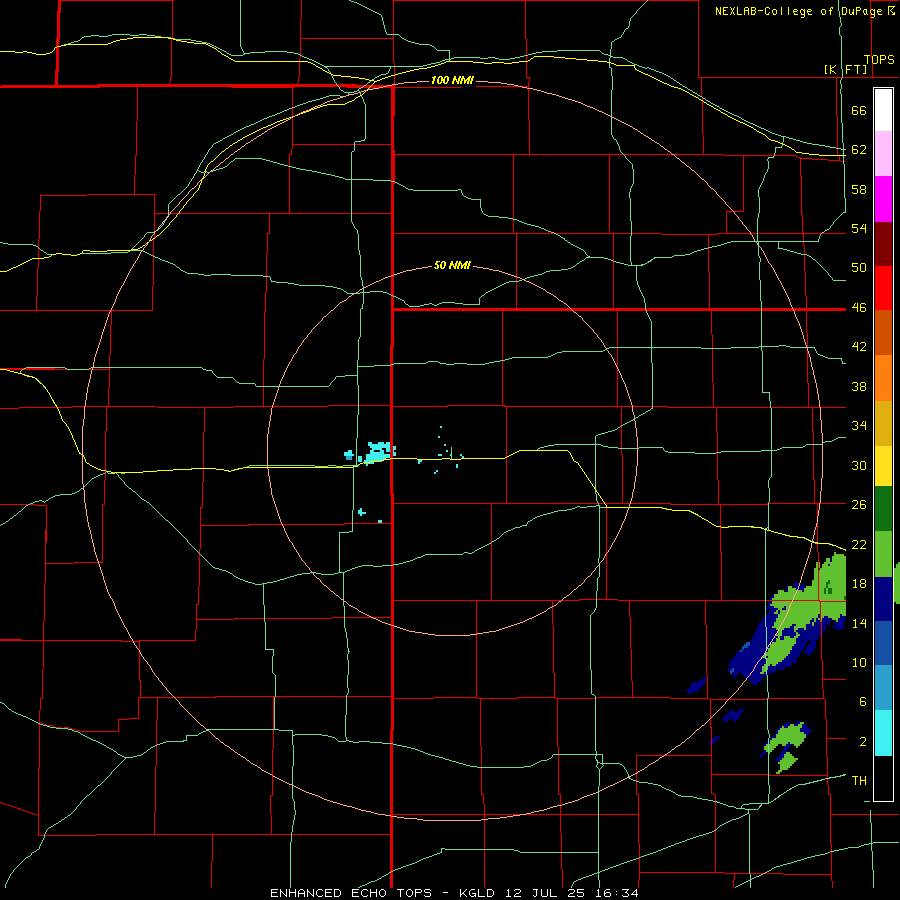This screenshot has width=900, height=900.
Task: Select the dark red legend color band
Action: pos(883,244)
